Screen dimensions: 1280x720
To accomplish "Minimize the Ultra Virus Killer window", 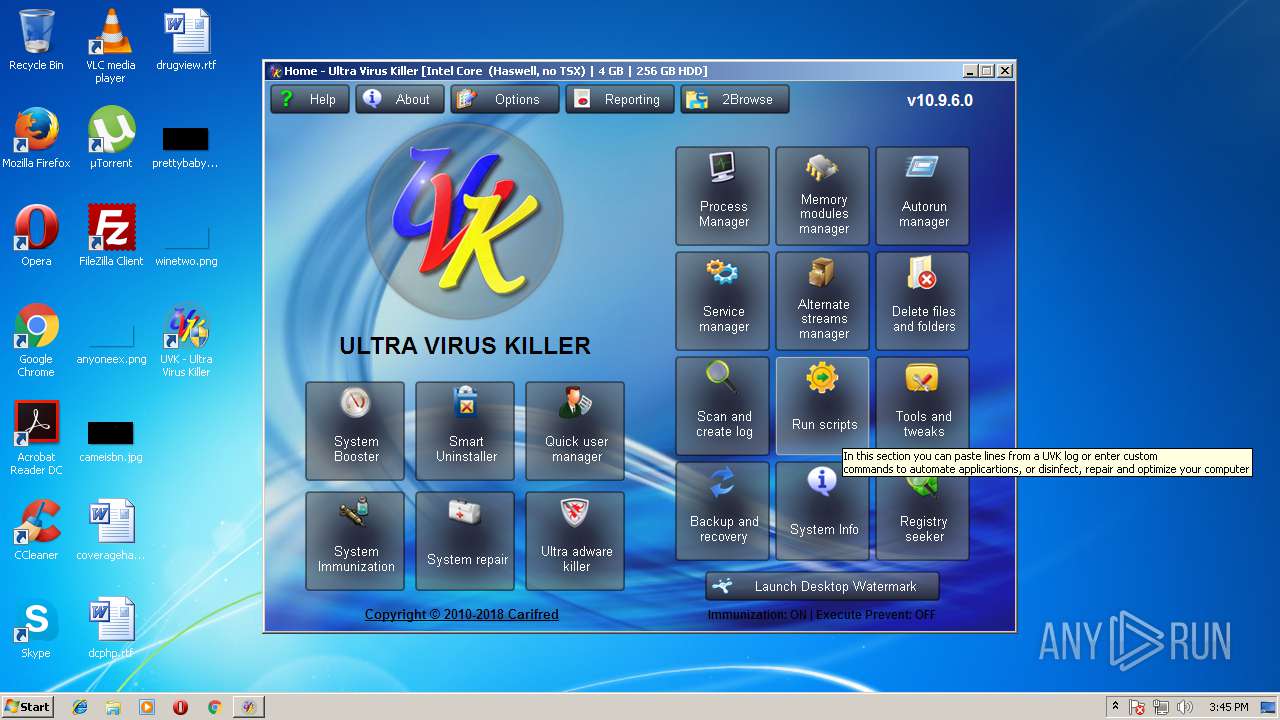I will (x=970, y=71).
